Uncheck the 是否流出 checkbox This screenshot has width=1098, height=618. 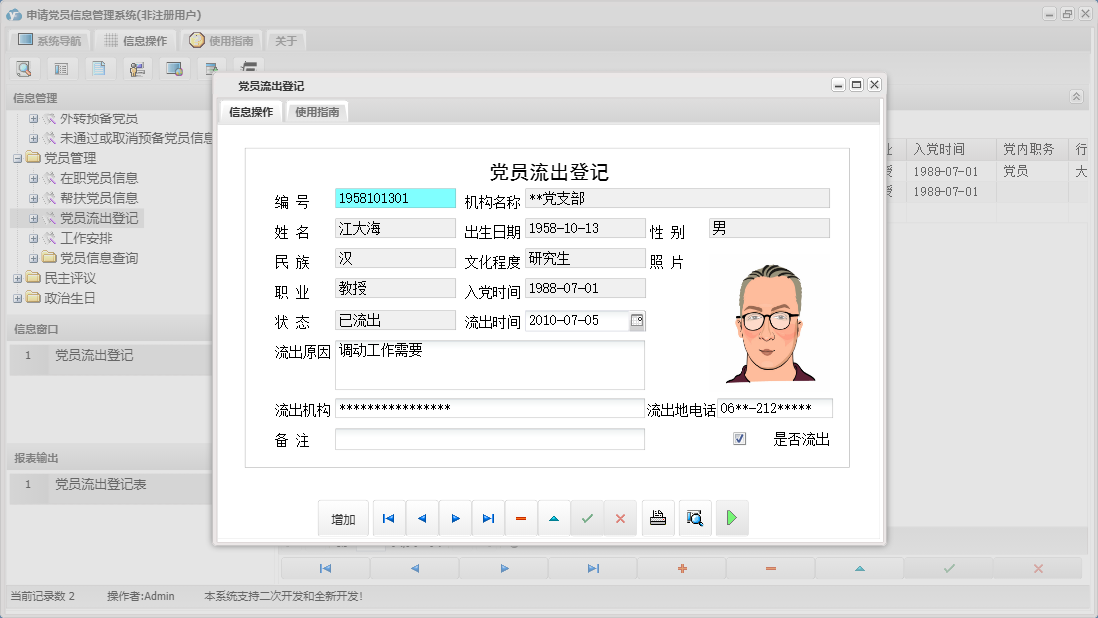pos(738,438)
